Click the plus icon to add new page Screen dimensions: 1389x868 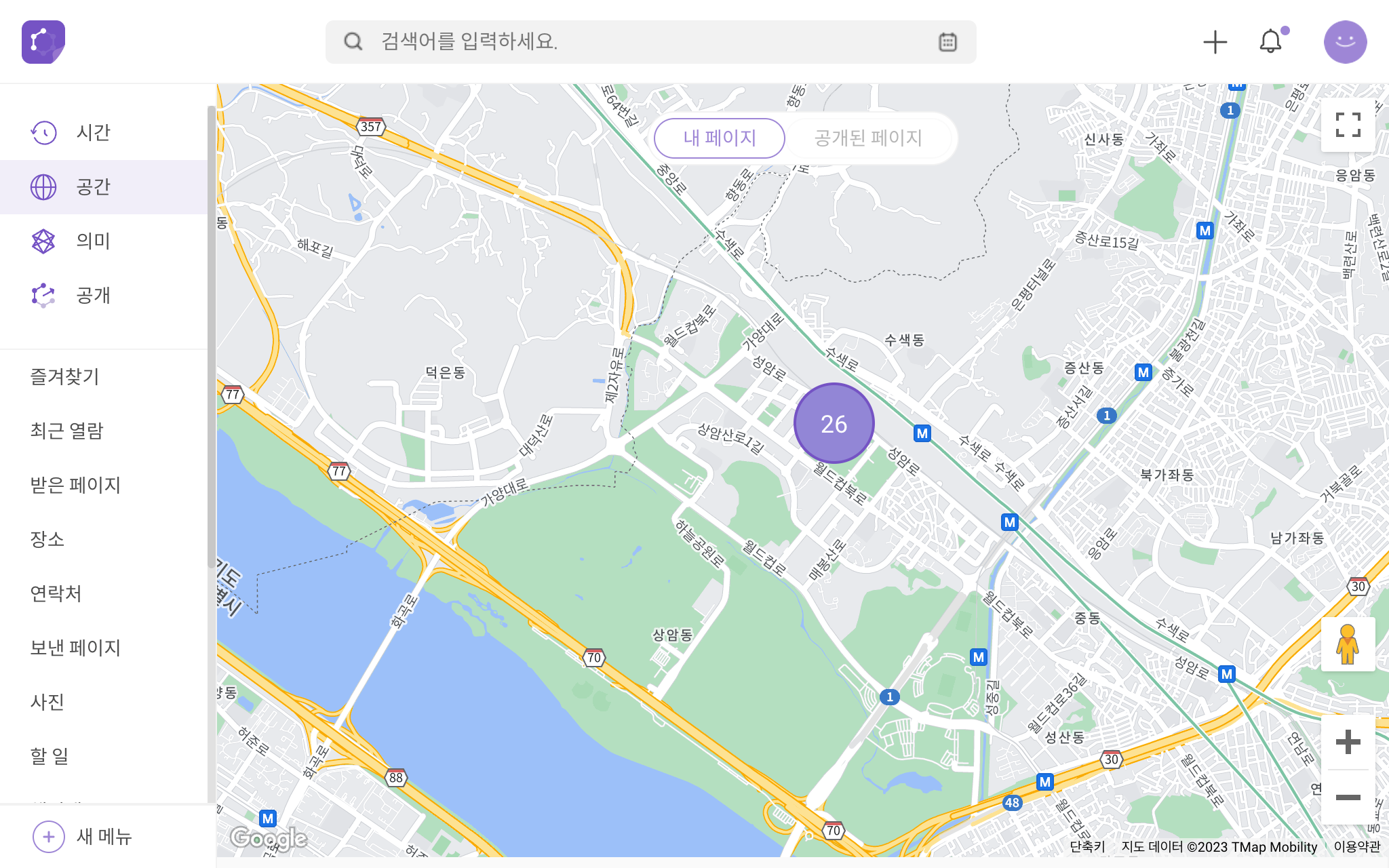pyautogui.click(x=1215, y=42)
